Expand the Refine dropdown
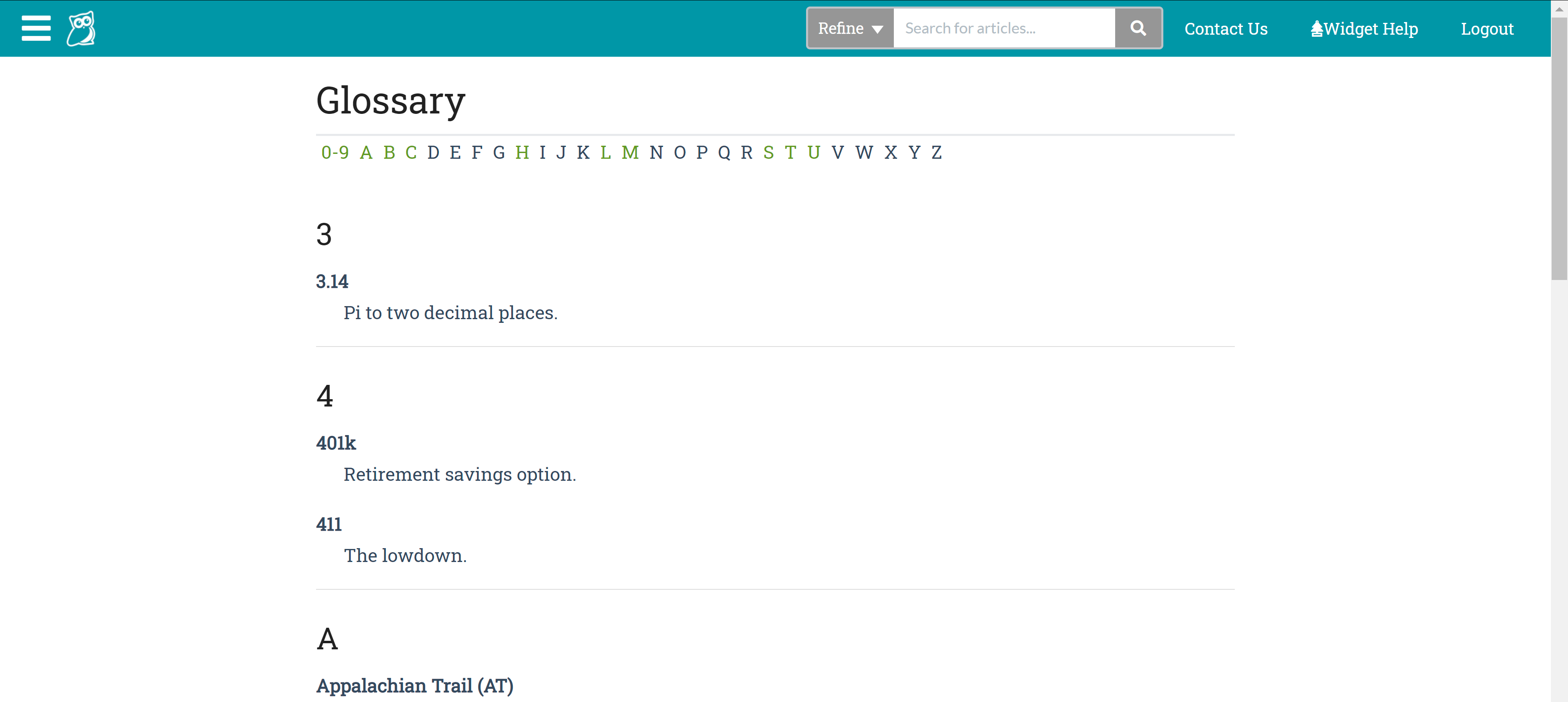This screenshot has width=1568, height=702. point(850,28)
